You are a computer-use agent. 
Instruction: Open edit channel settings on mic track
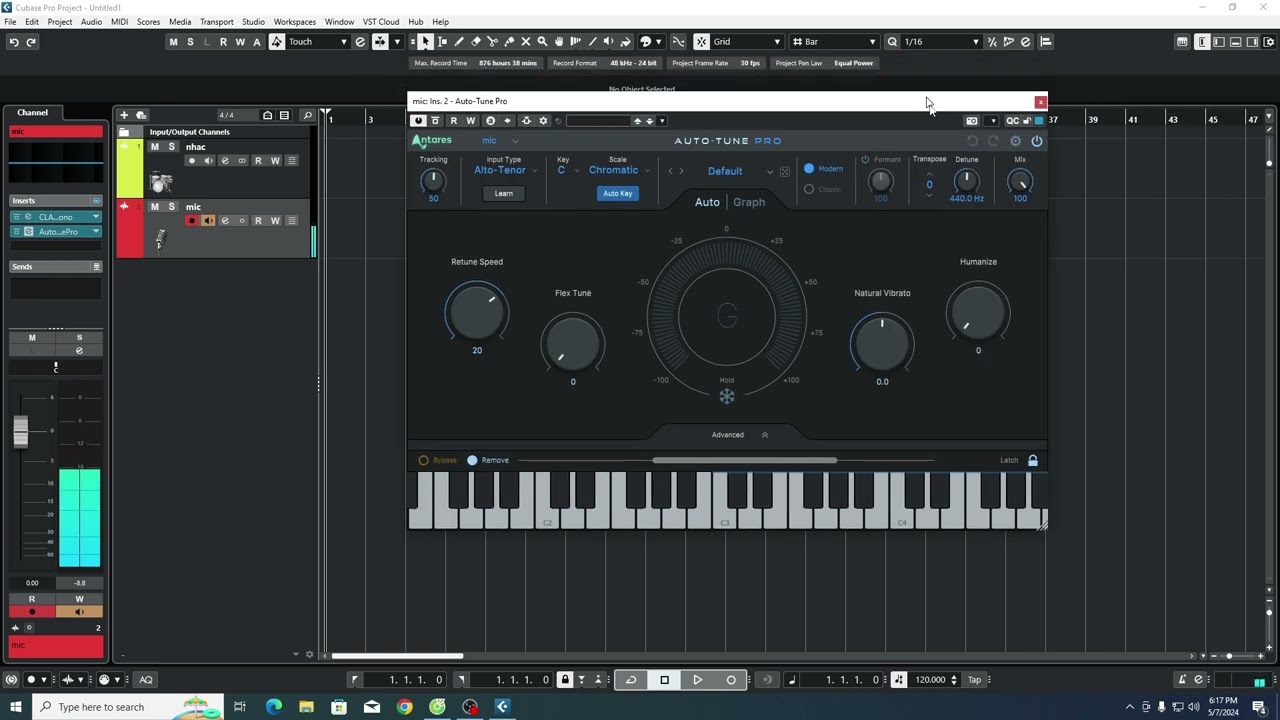(225, 221)
